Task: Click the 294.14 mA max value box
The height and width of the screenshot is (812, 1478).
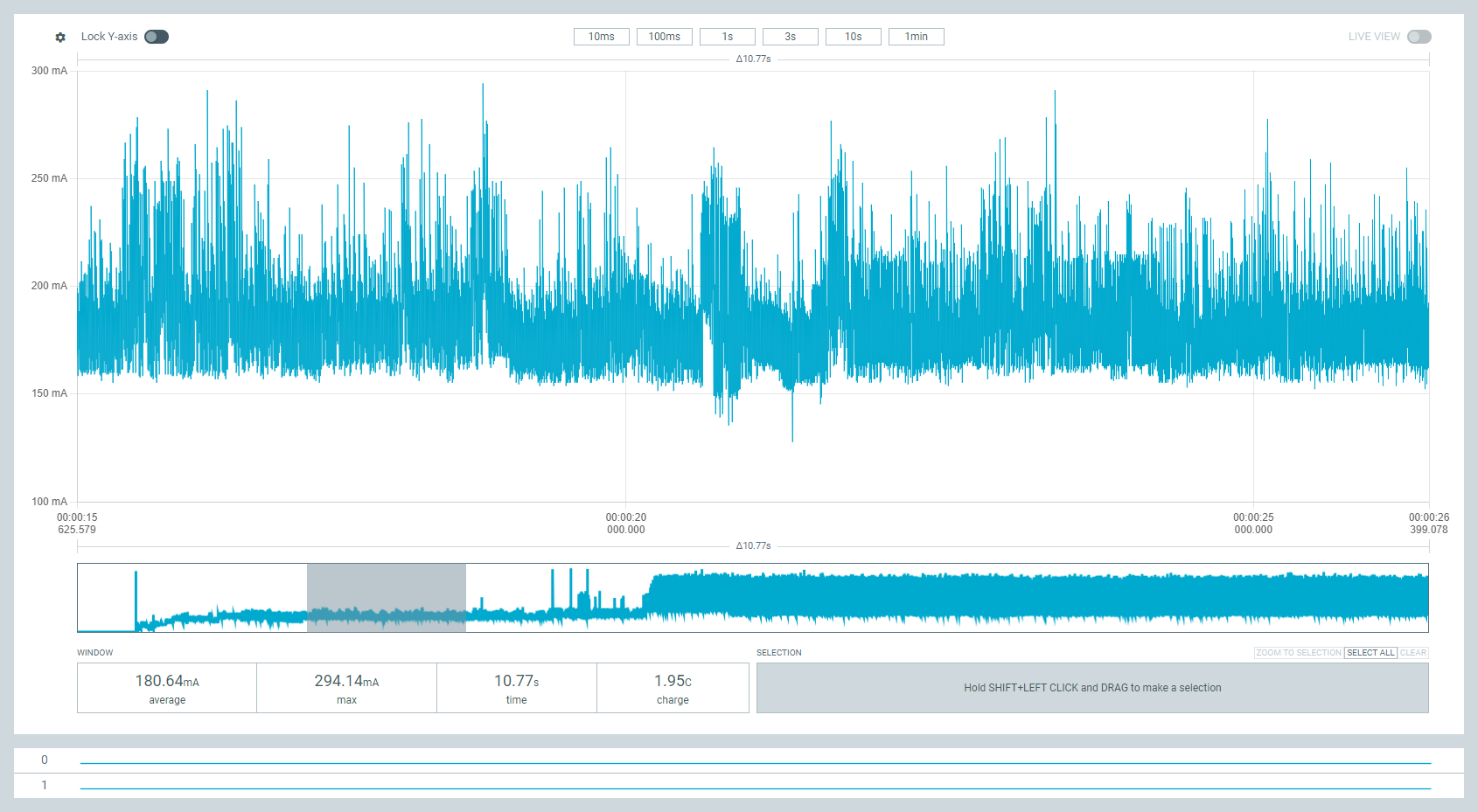Action: tap(346, 688)
